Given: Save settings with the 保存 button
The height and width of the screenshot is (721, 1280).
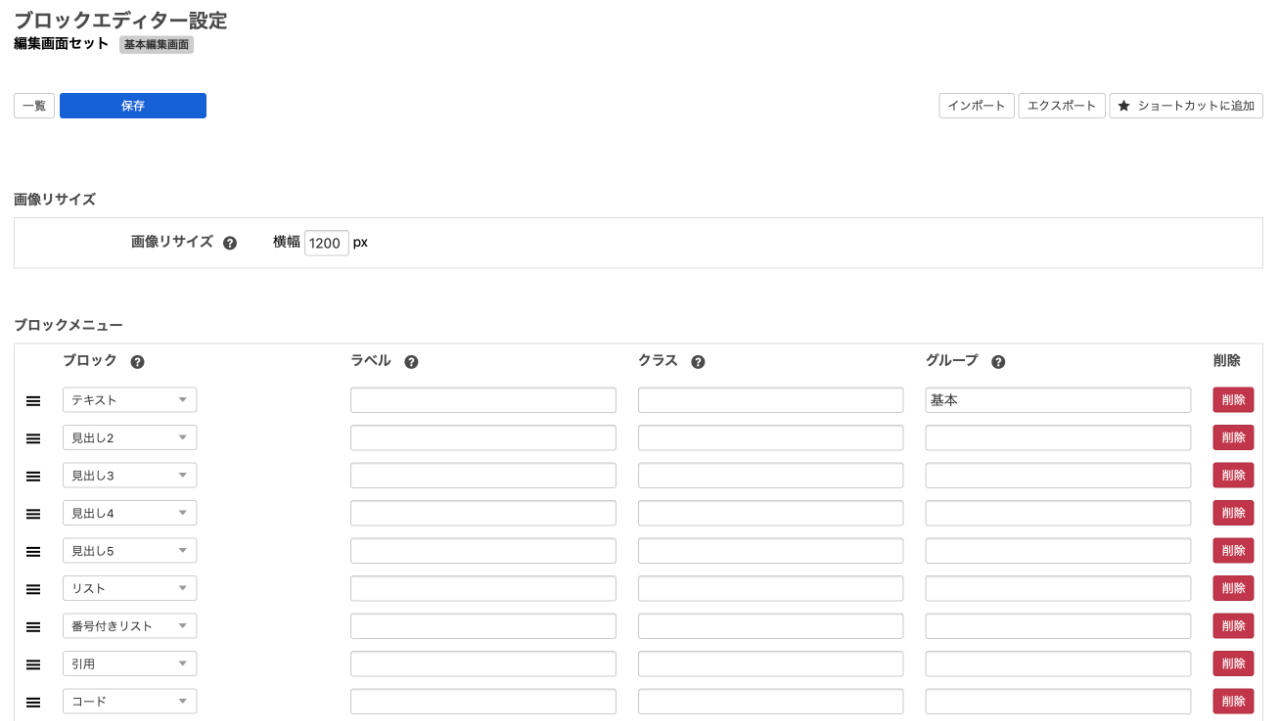Looking at the screenshot, I should point(132,105).
